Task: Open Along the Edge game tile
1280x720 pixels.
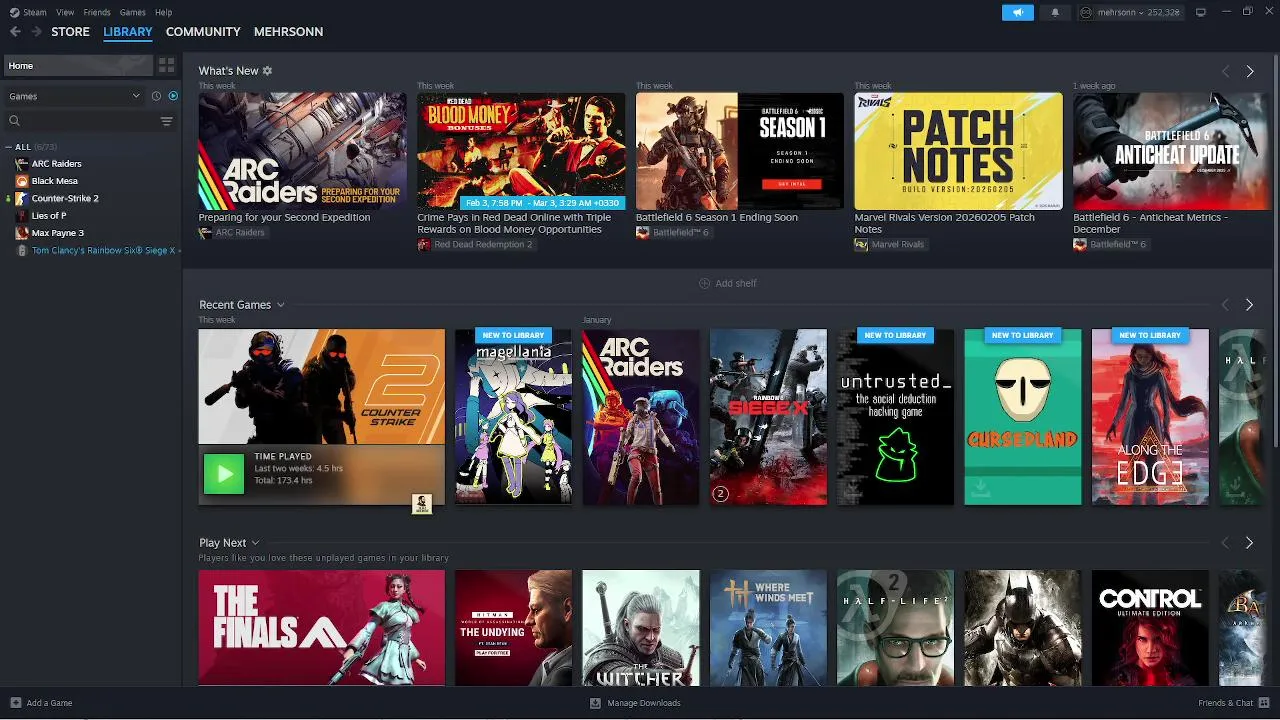Action: click(1150, 417)
